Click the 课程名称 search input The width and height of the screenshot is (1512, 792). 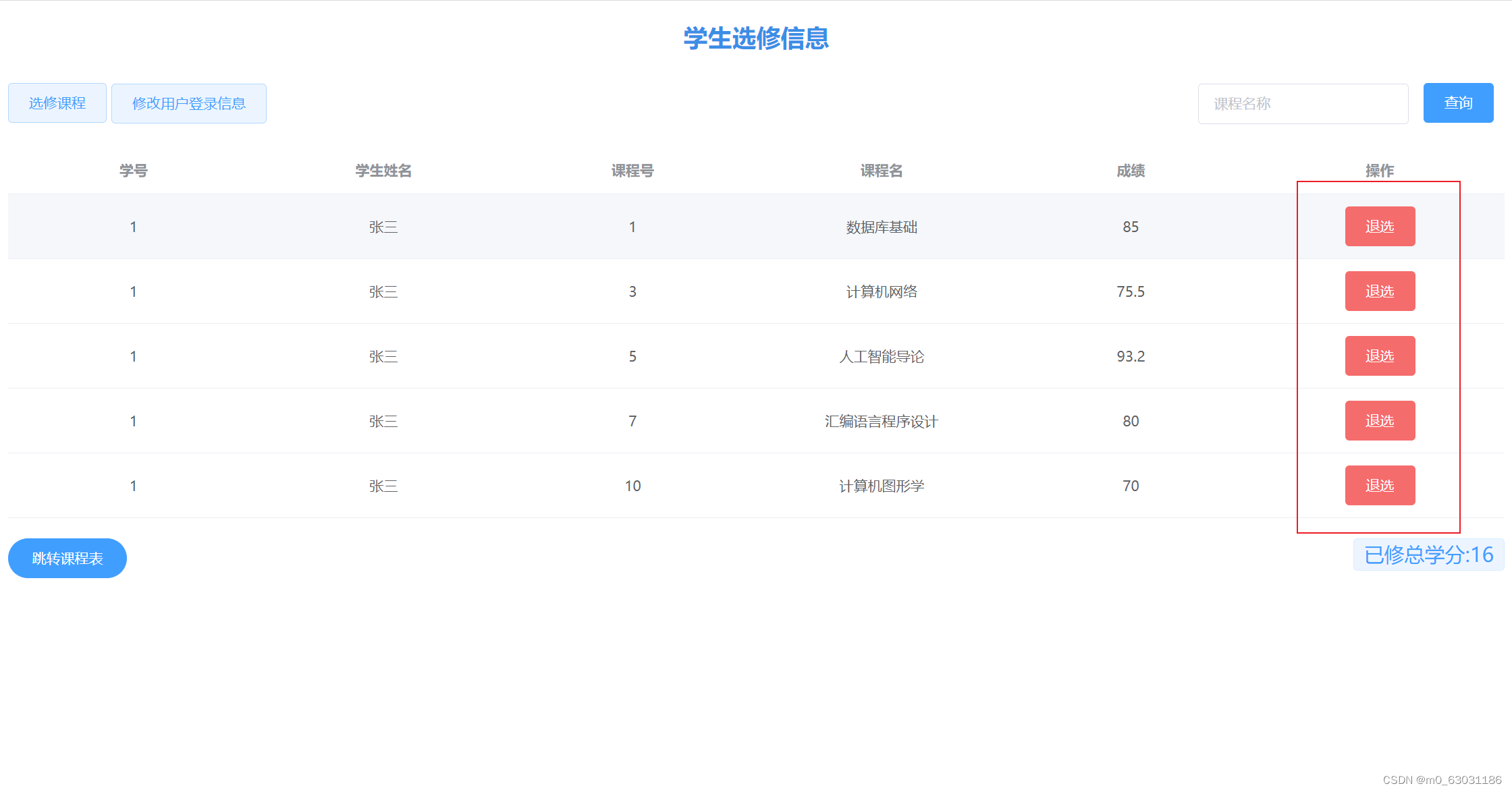click(1303, 103)
